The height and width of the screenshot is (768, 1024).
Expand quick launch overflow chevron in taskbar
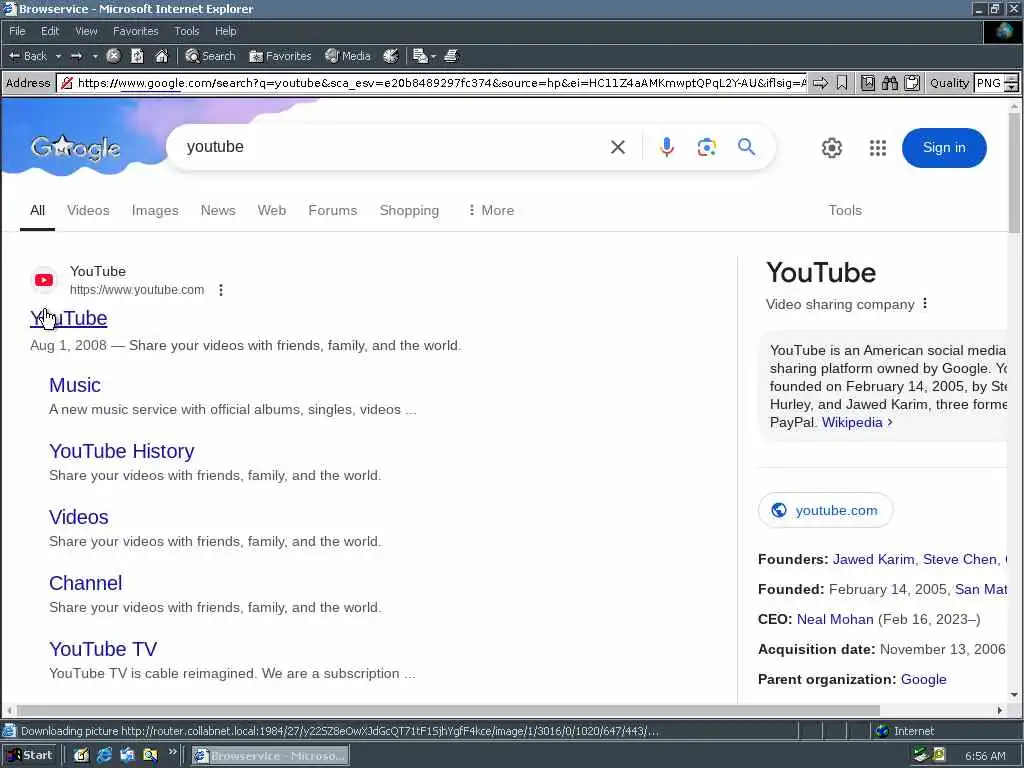tap(172, 752)
